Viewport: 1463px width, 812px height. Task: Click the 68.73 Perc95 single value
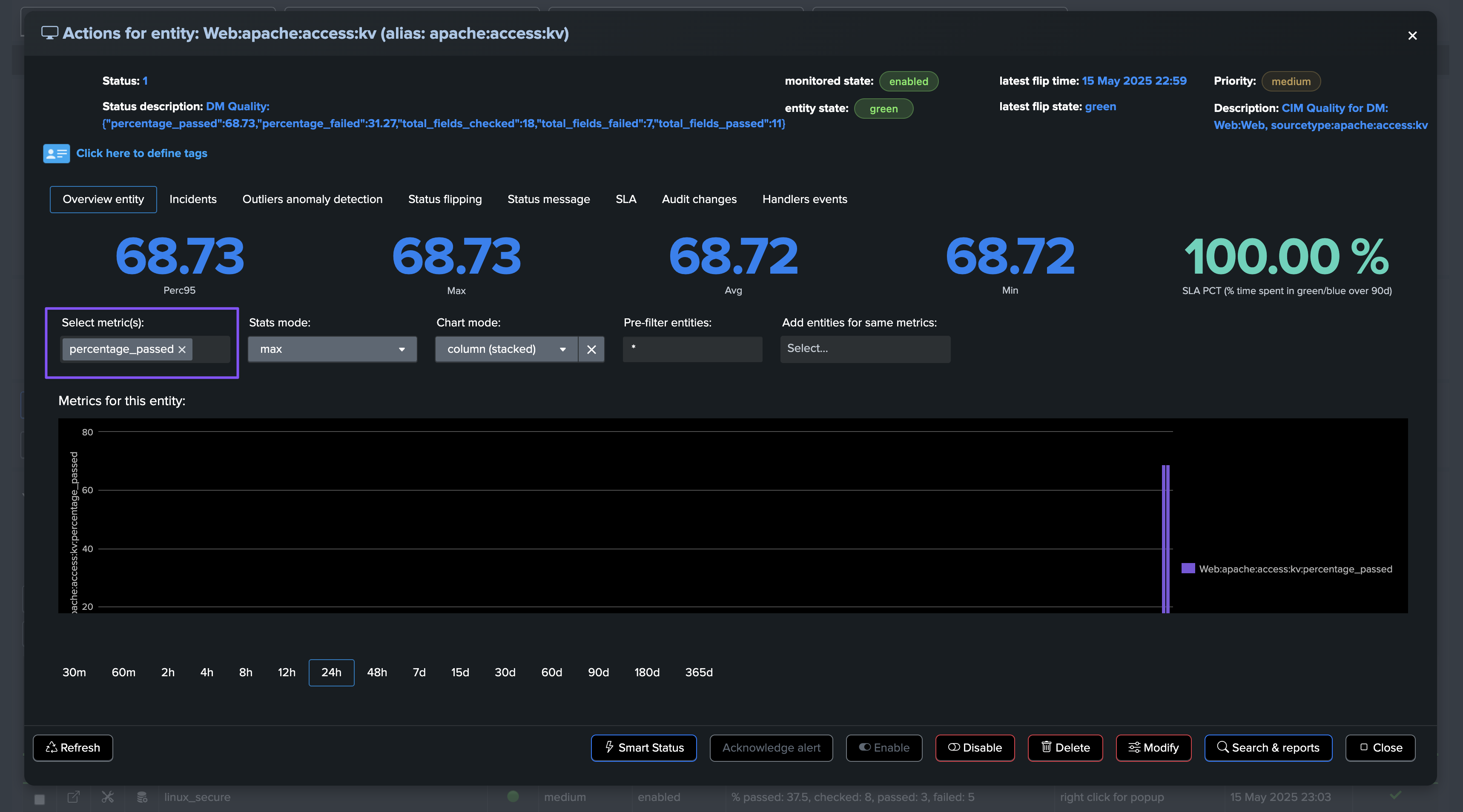pos(179,256)
